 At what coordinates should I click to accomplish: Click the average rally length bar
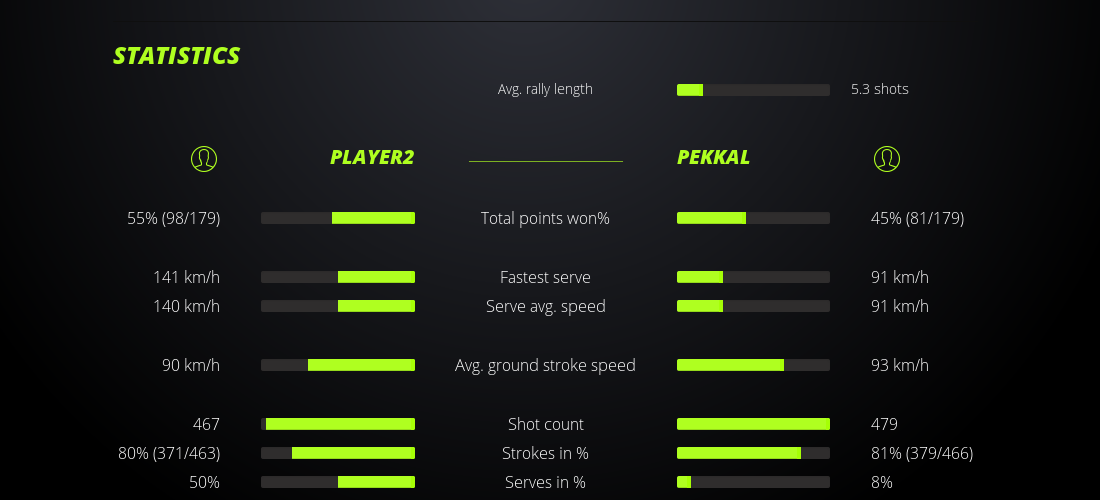pos(753,90)
